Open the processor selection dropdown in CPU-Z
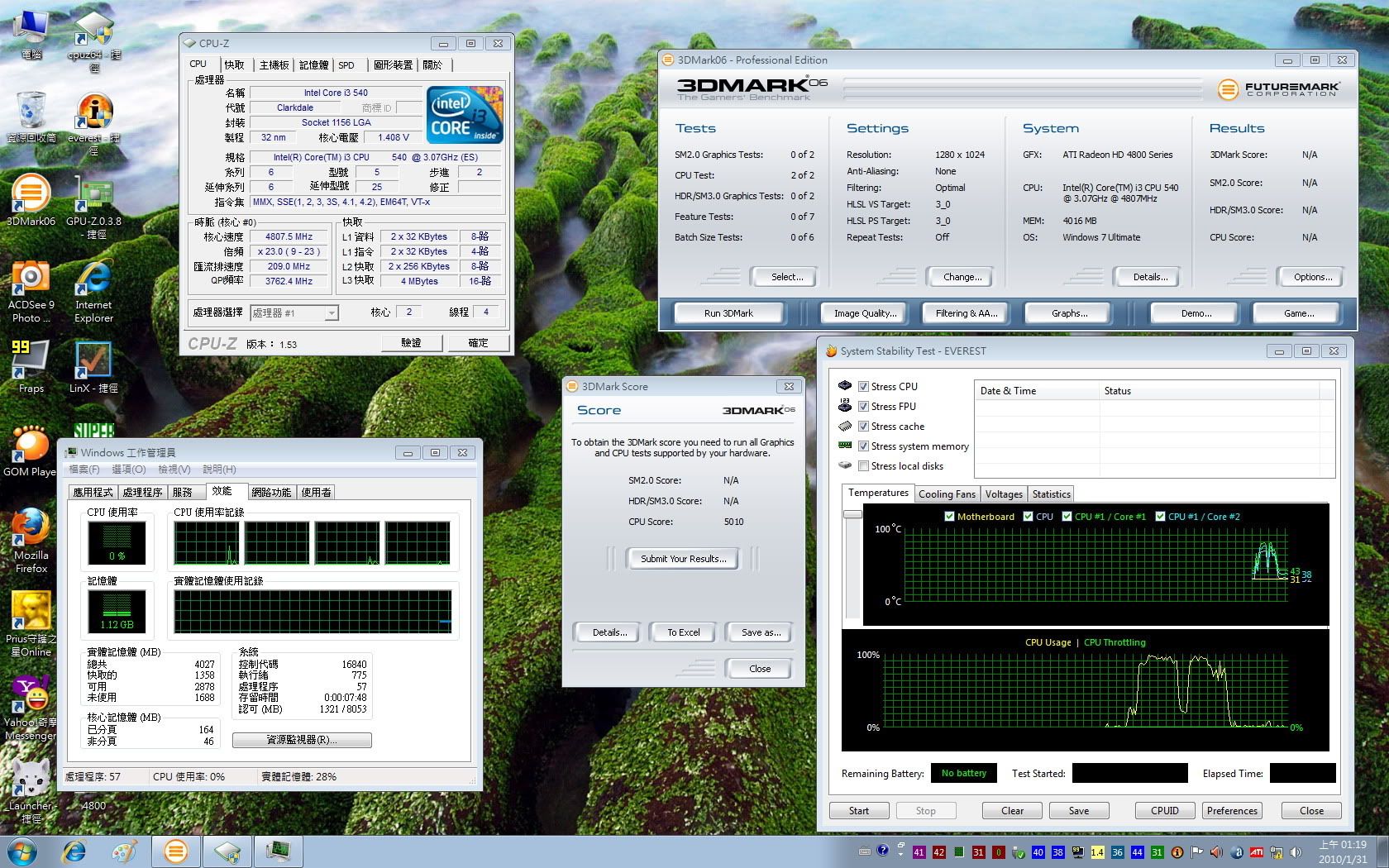Screen dimensions: 1389x868 pyautogui.click(x=294, y=312)
